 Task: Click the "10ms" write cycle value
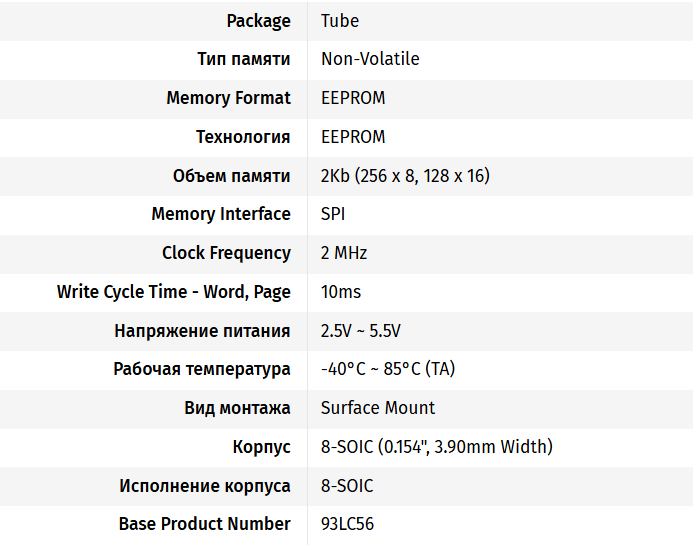(341, 292)
